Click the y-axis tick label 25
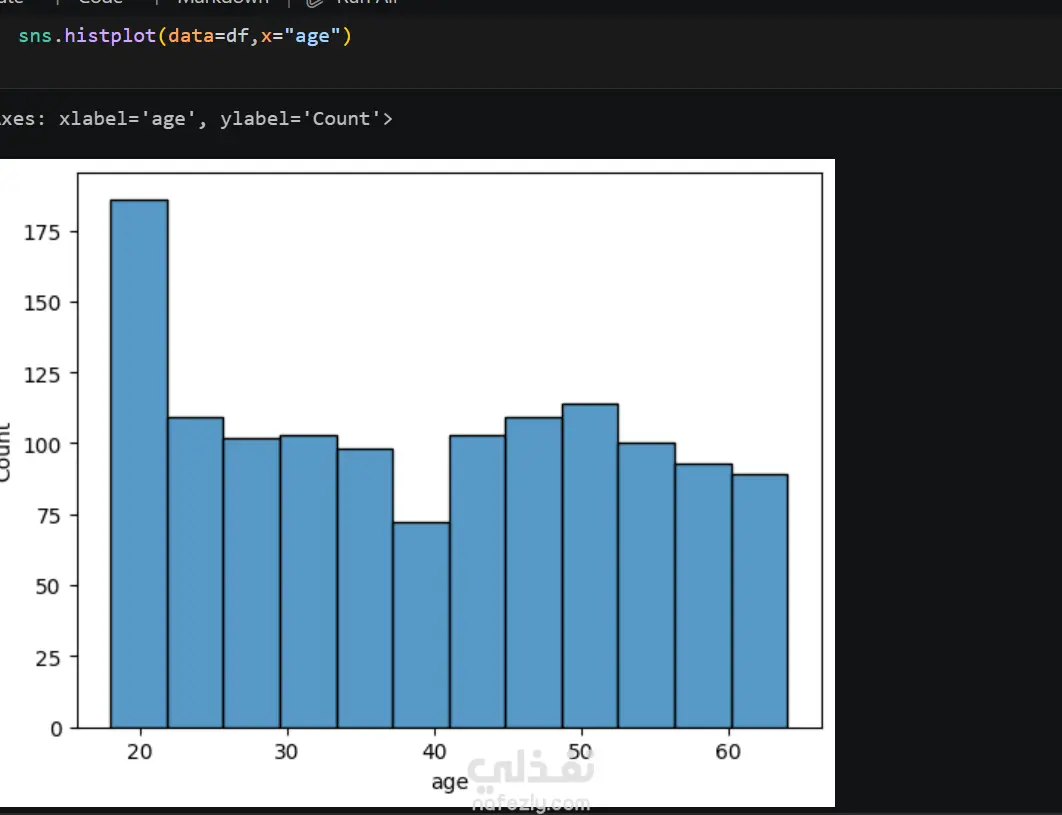1062x815 pixels. point(48,657)
